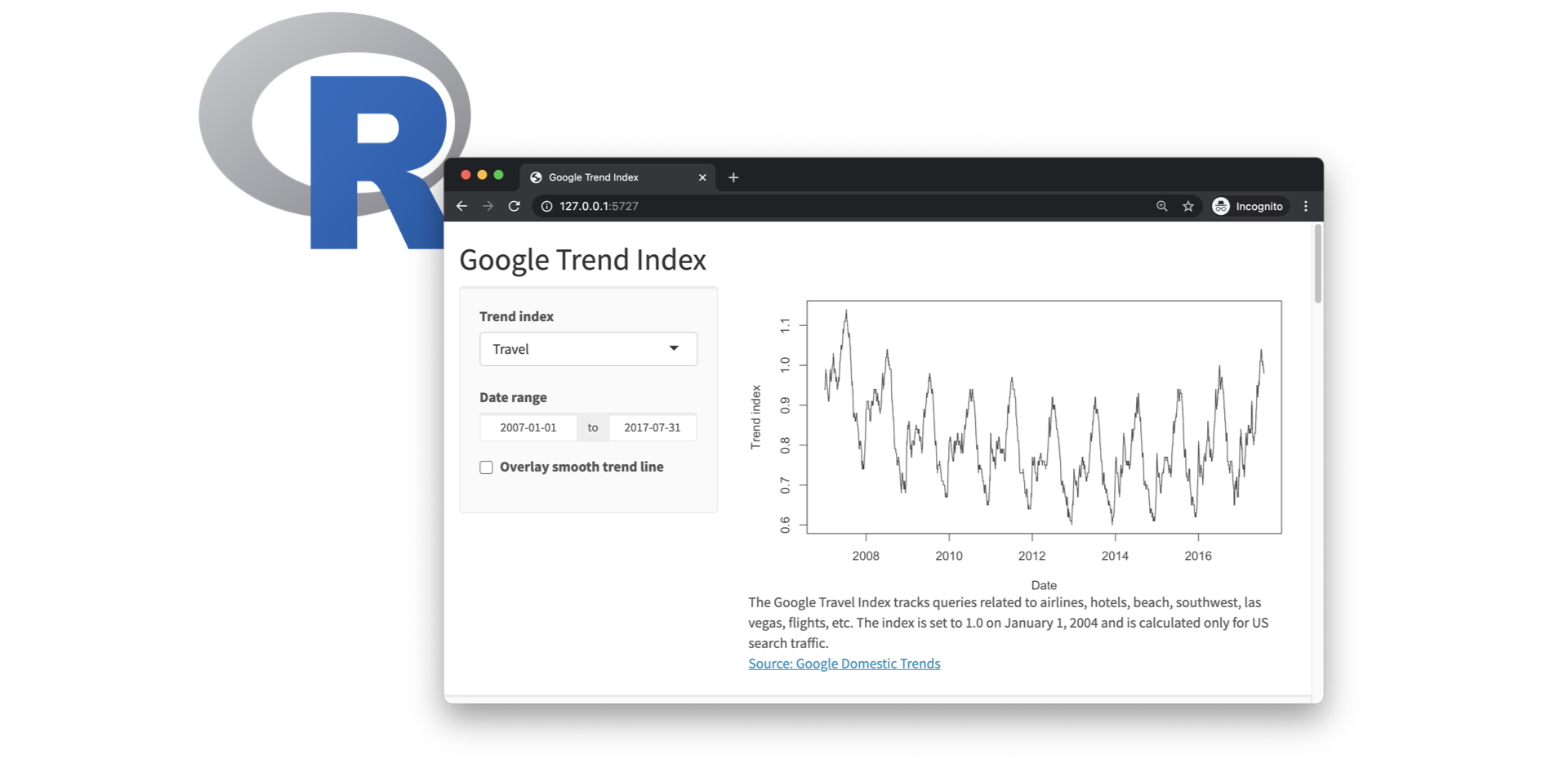Enable Overlay smooth trend line checkbox
The width and height of the screenshot is (1568, 760).
[x=486, y=467]
